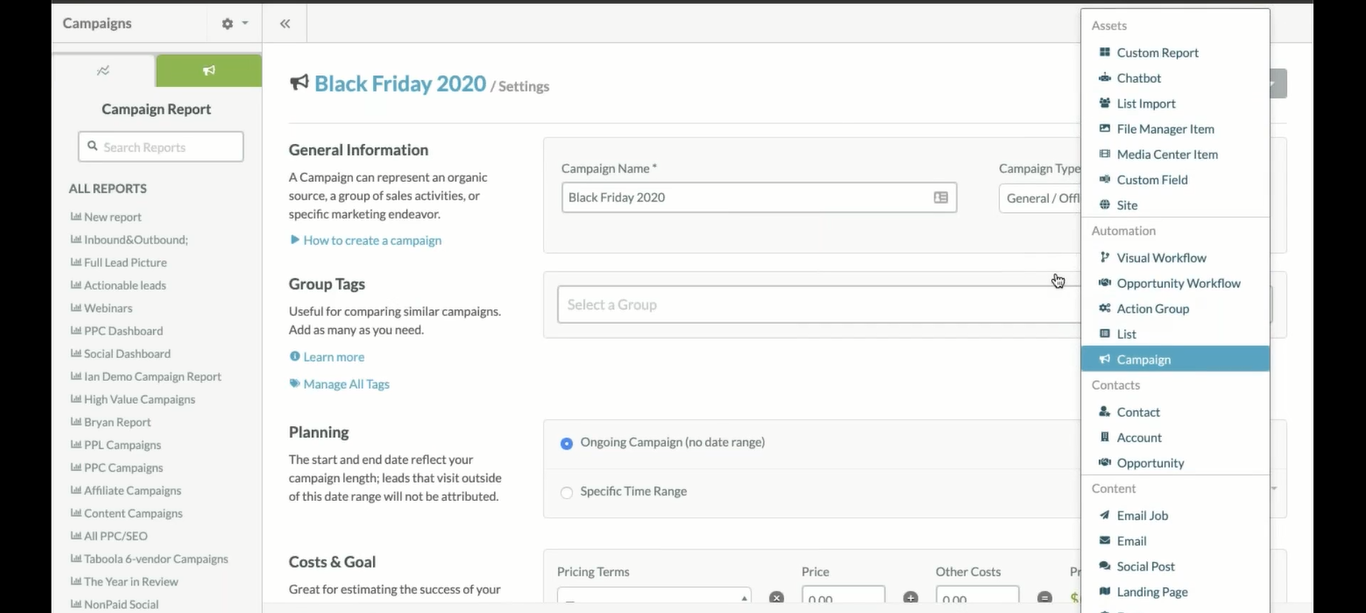This screenshot has height=613, width=1366.
Task: Click the equals icon after Other Costs
Action: 1044,598
